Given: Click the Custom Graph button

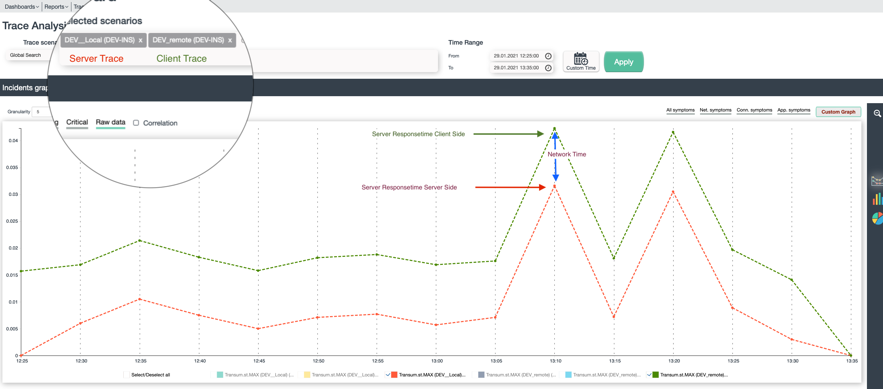Looking at the screenshot, I should click(x=838, y=112).
